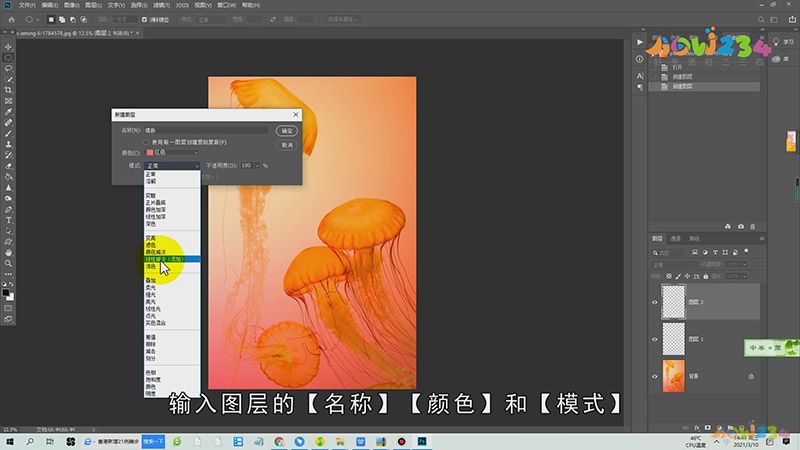Select the Lasso tool
The width and height of the screenshot is (800, 450).
click(8, 68)
